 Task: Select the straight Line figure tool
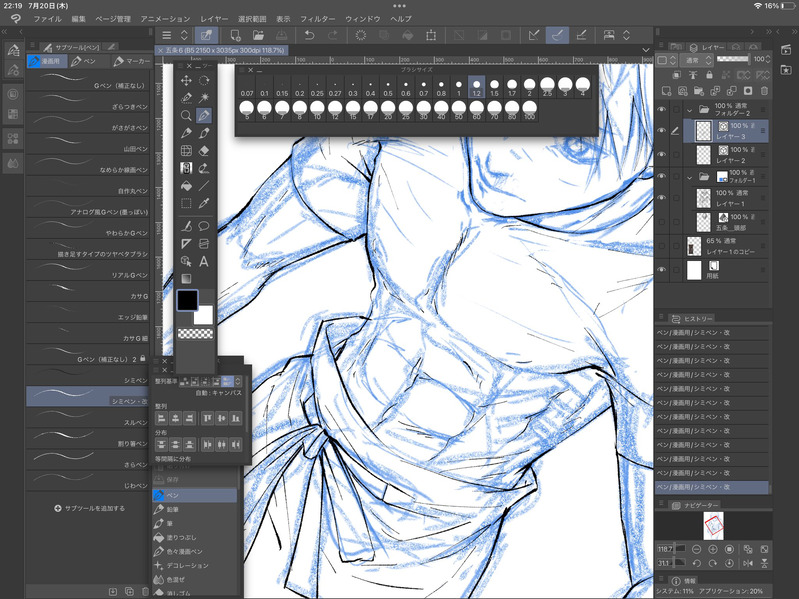[204, 186]
